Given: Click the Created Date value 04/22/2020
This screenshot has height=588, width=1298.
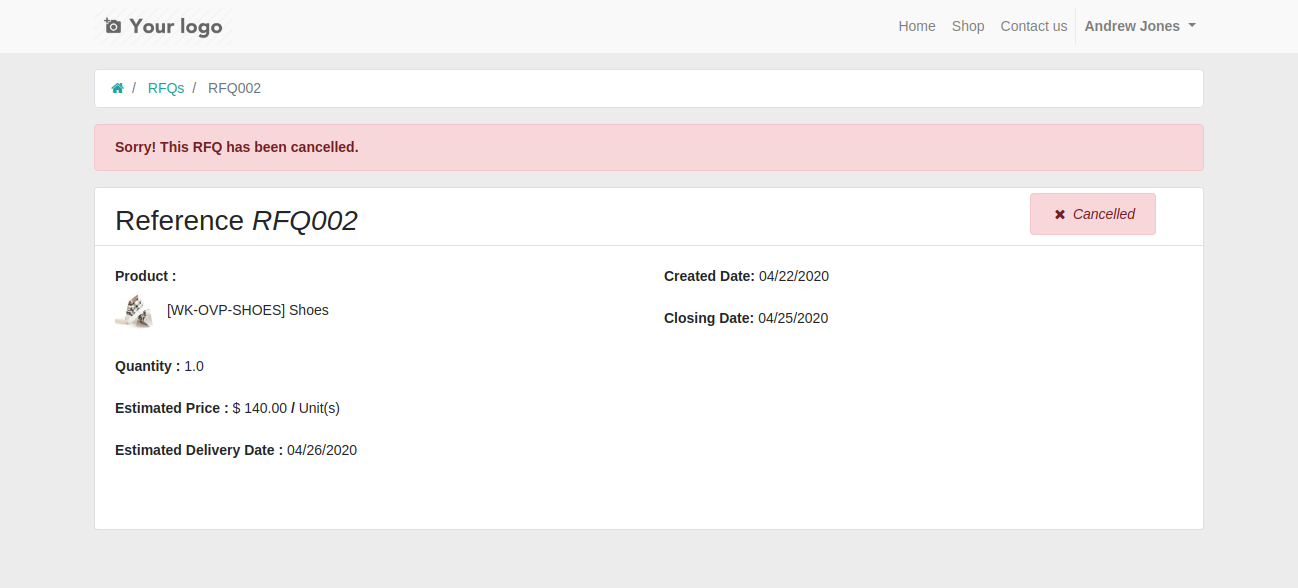Looking at the screenshot, I should [793, 276].
